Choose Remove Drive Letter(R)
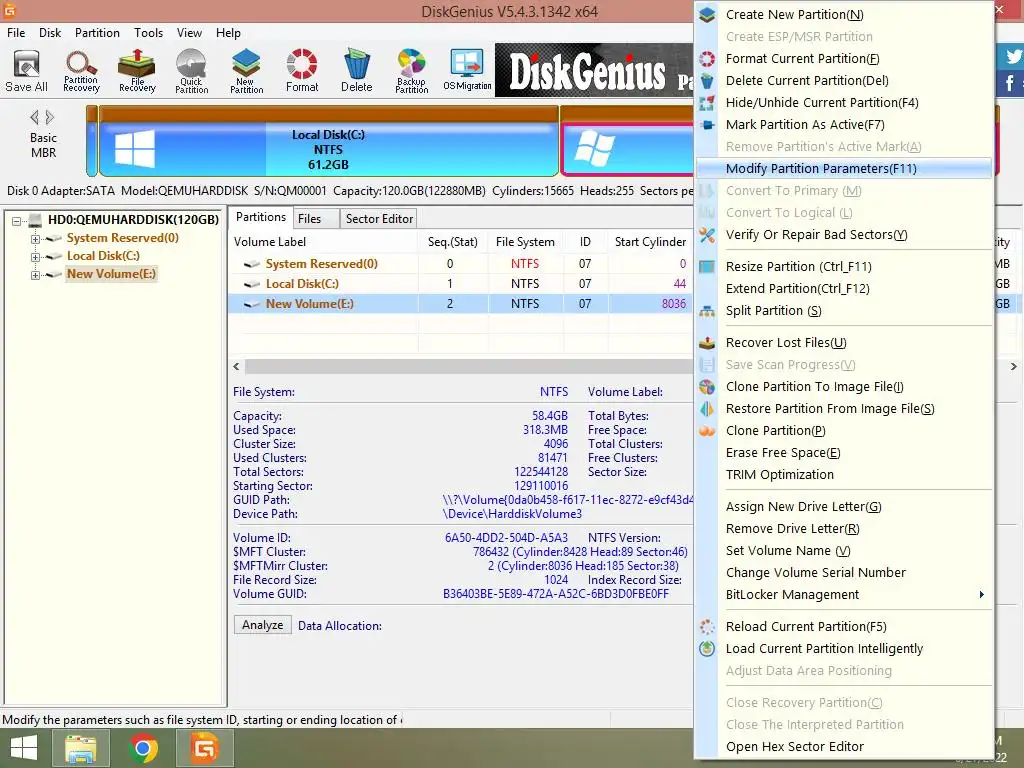The image size is (1024, 768). 844,529
